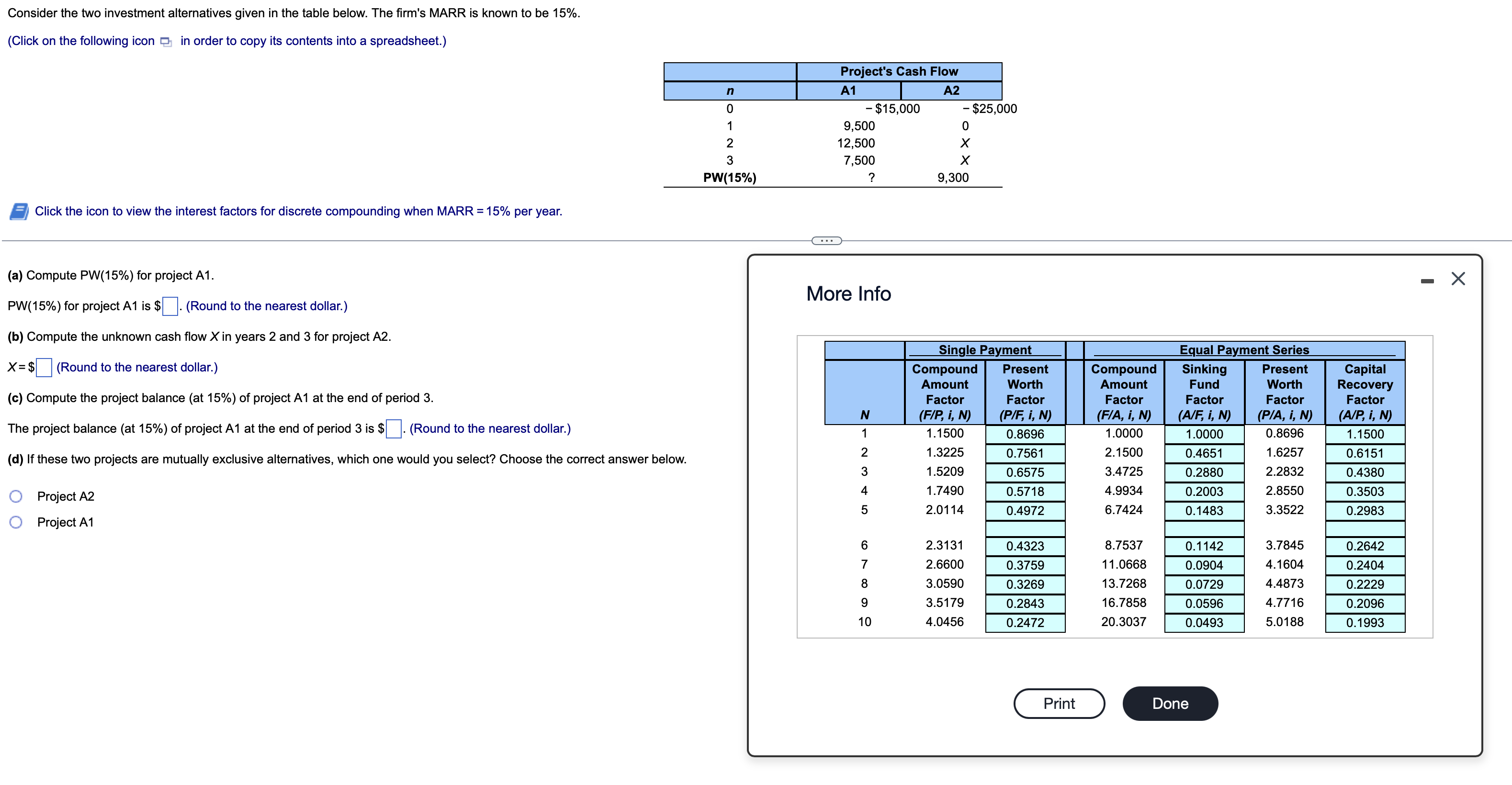
Task: Click the interest factors link text
Action: click(x=298, y=211)
